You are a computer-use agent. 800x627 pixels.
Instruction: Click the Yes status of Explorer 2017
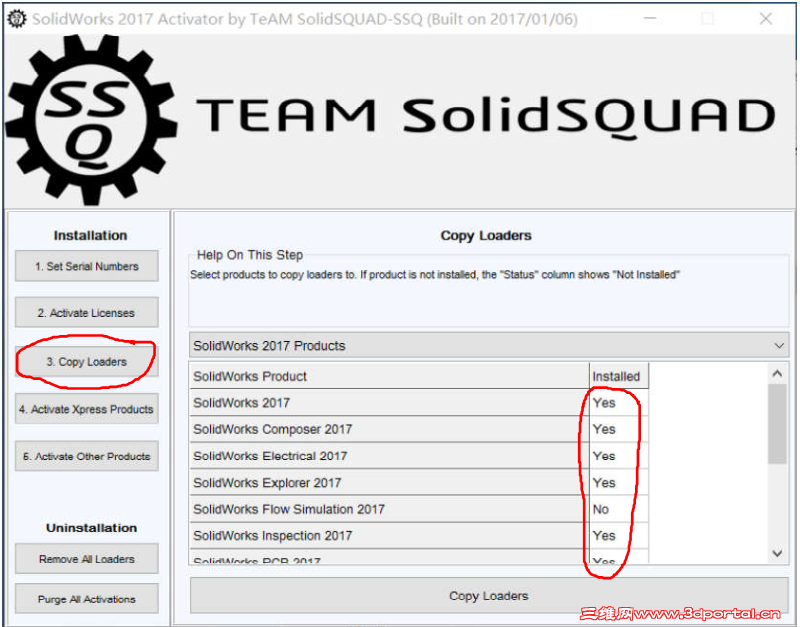(604, 483)
